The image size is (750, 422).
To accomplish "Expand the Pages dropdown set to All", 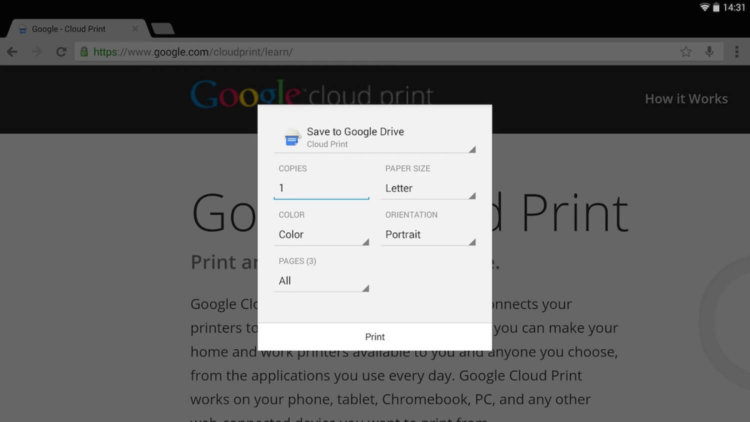I will click(322, 281).
